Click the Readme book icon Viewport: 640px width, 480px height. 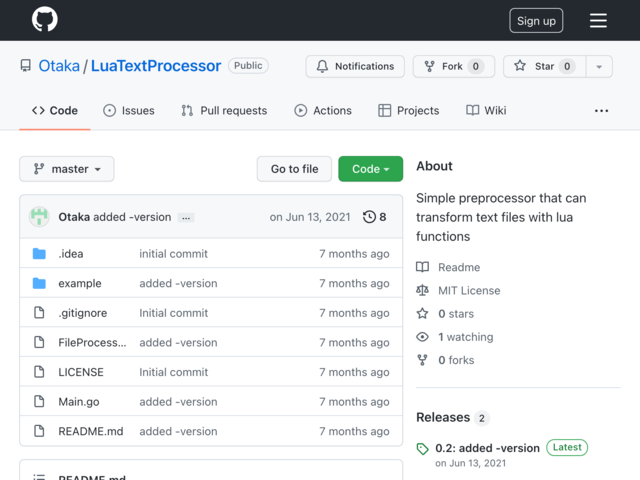point(422,267)
